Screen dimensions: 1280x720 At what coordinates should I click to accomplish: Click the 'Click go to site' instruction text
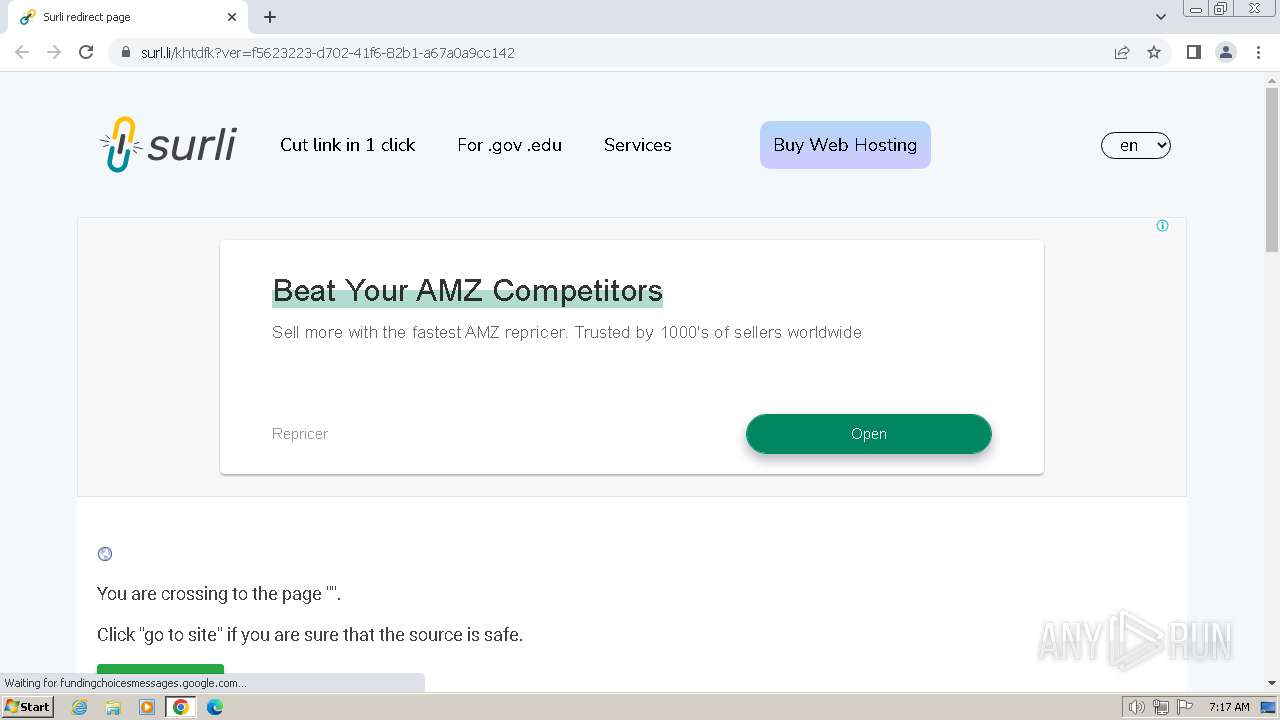click(310, 635)
